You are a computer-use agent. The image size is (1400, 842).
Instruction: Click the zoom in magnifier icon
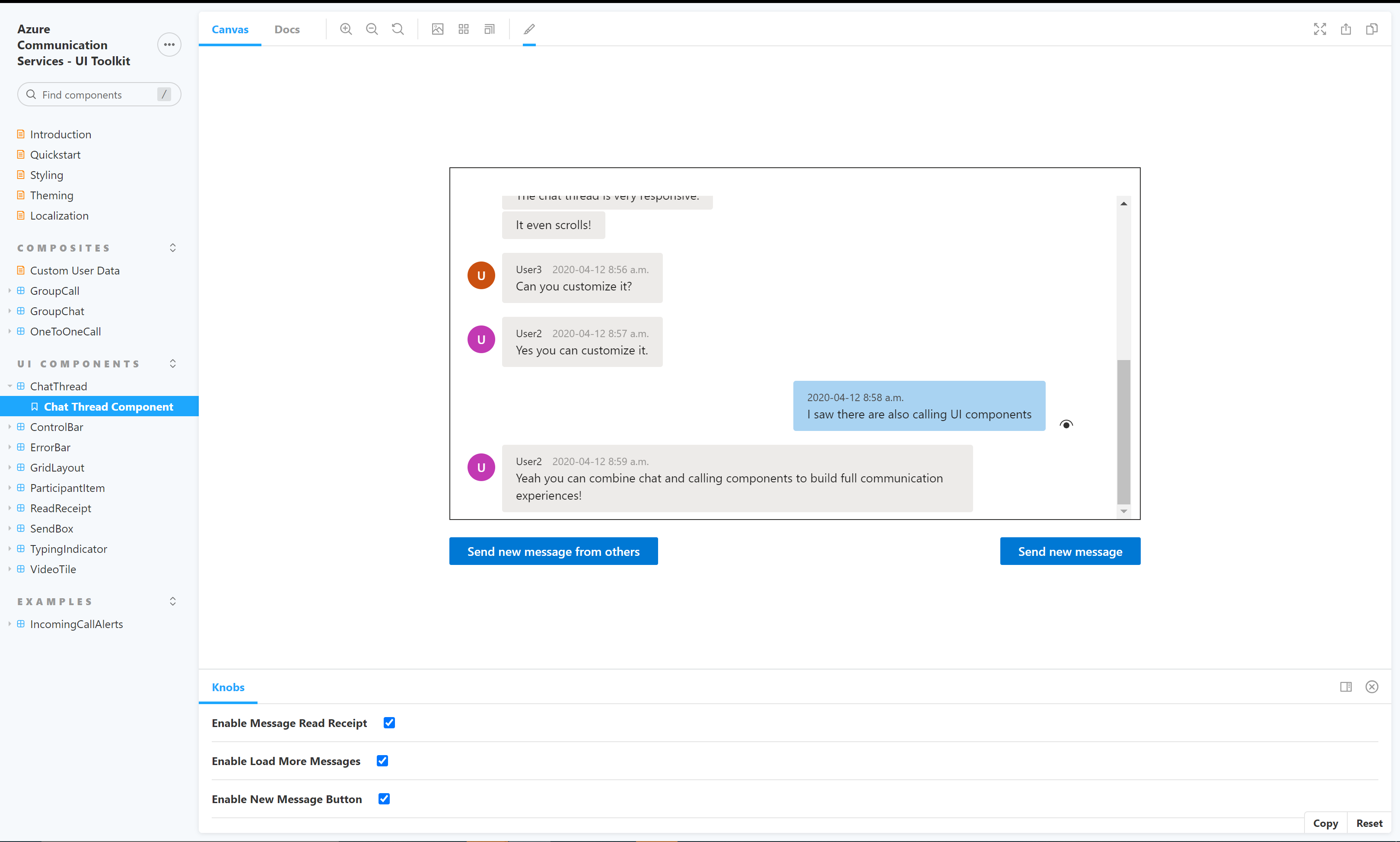(x=346, y=29)
